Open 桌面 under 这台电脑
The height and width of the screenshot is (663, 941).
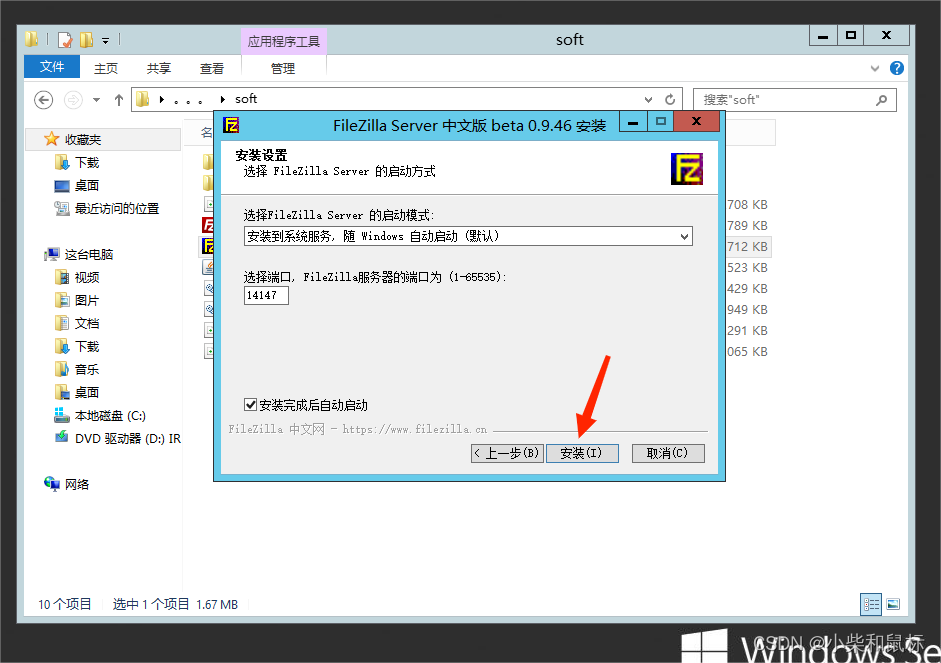click(x=87, y=392)
